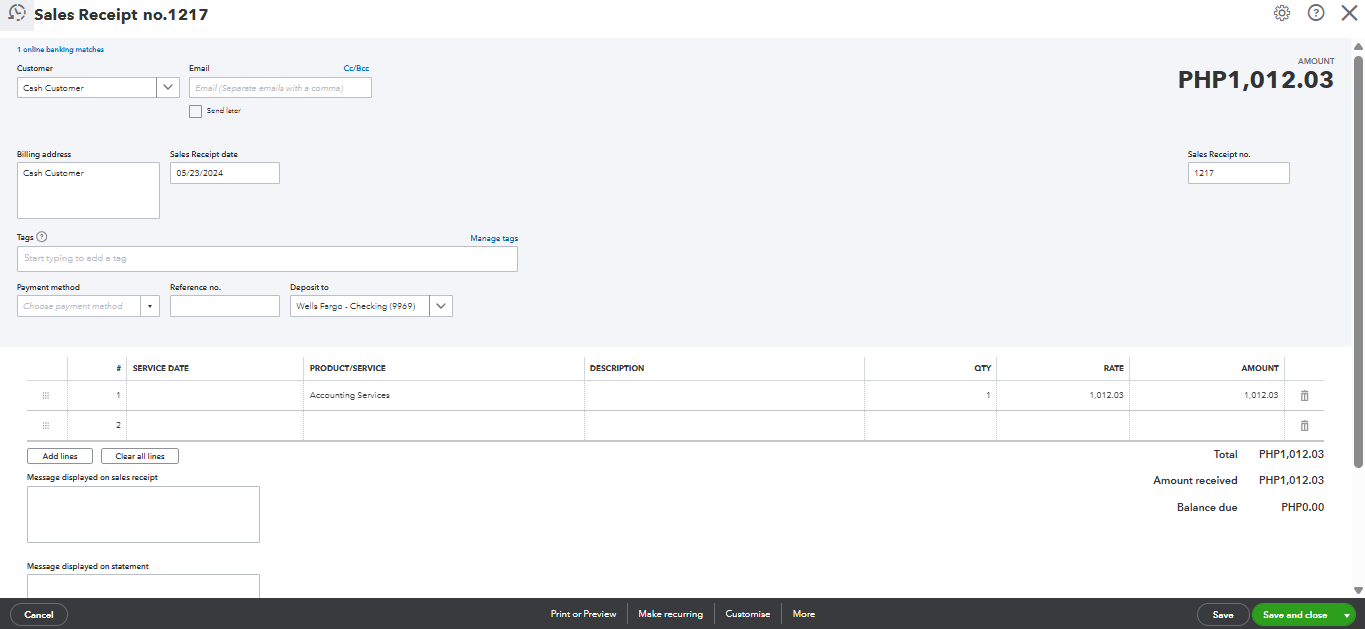Delete line 1 with trash icon
This screenshot has width=1365, height=629.
point(1304,396)
